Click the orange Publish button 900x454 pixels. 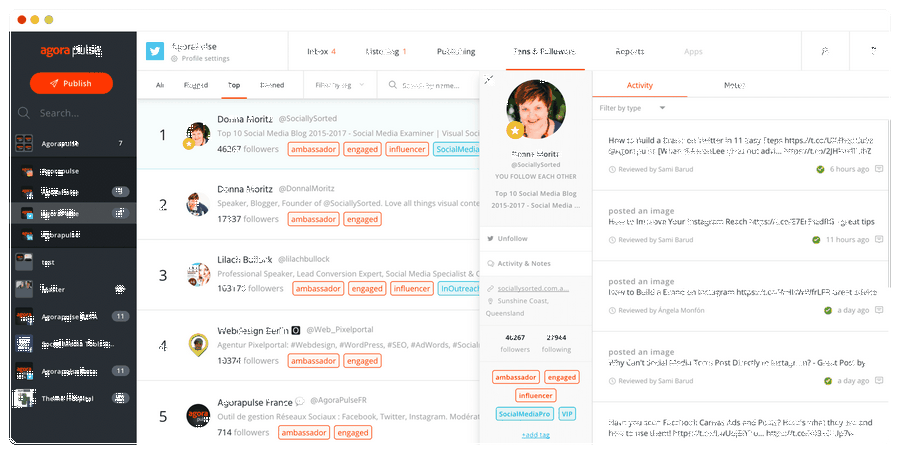[71, 83]
